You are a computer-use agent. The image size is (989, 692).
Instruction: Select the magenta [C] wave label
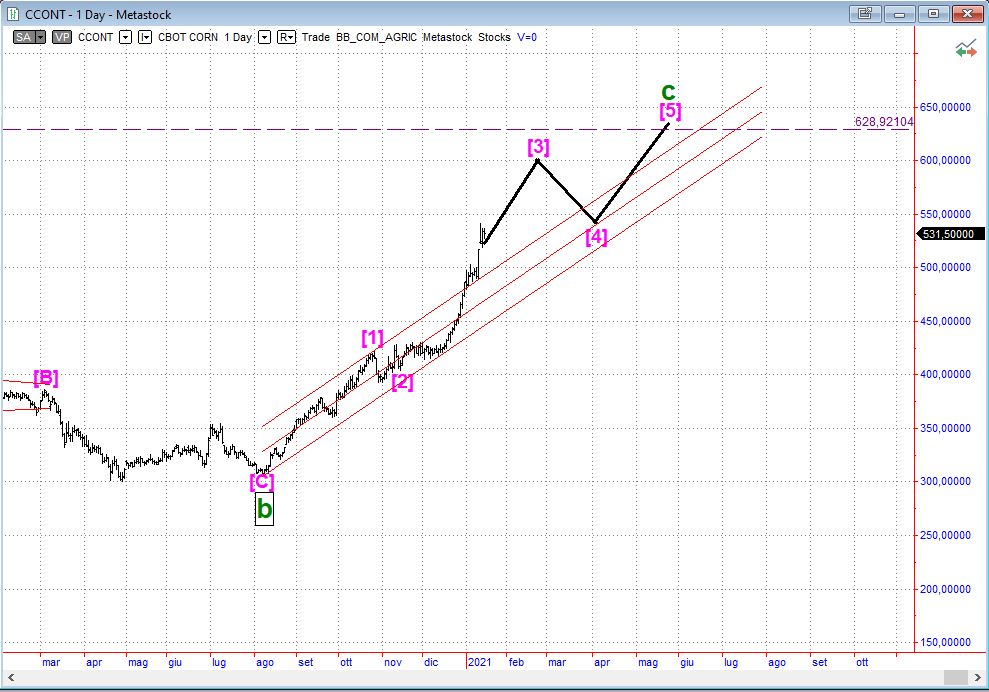262,482
